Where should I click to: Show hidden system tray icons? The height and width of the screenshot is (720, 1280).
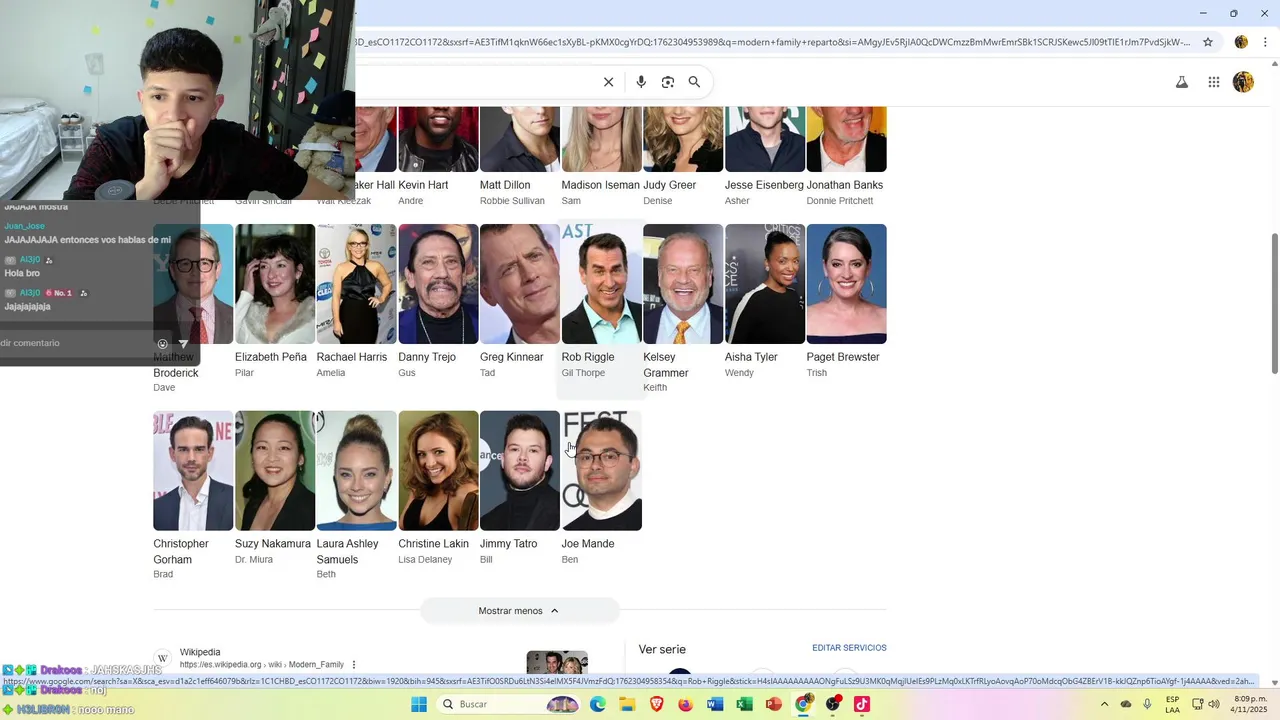click(1104, 704)
